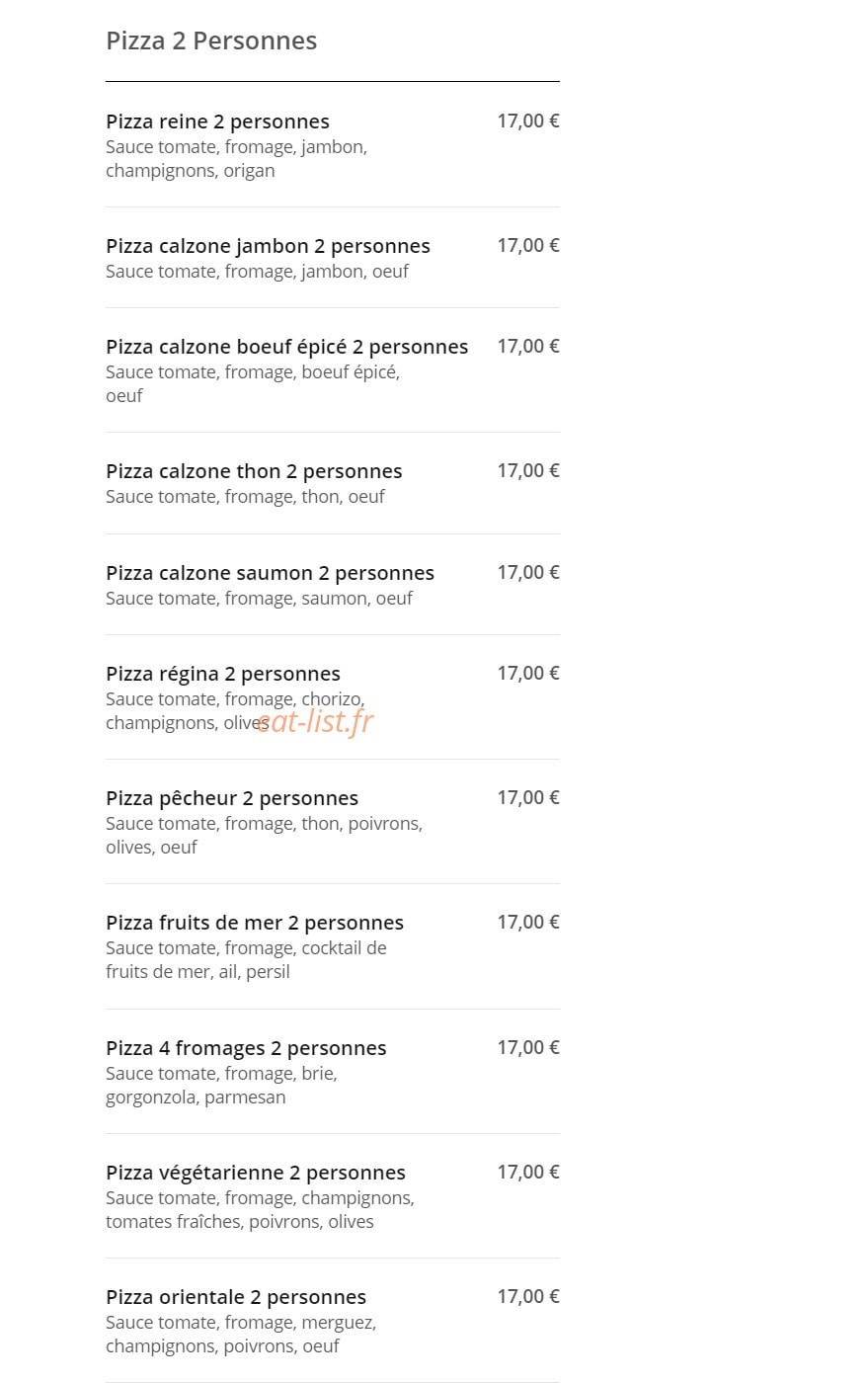This screenshot has width=868, height=1383.
Task: Open Pizza calzone jambon 2 personnes
Action: (268, 246)
